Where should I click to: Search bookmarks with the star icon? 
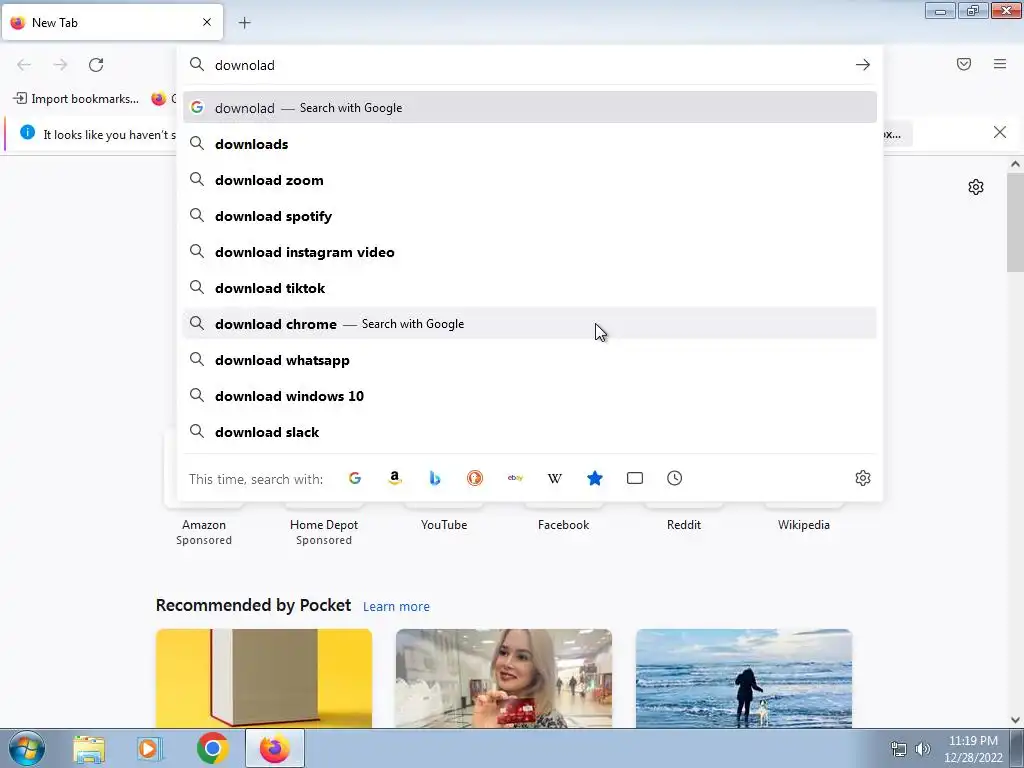click(594, 478)
